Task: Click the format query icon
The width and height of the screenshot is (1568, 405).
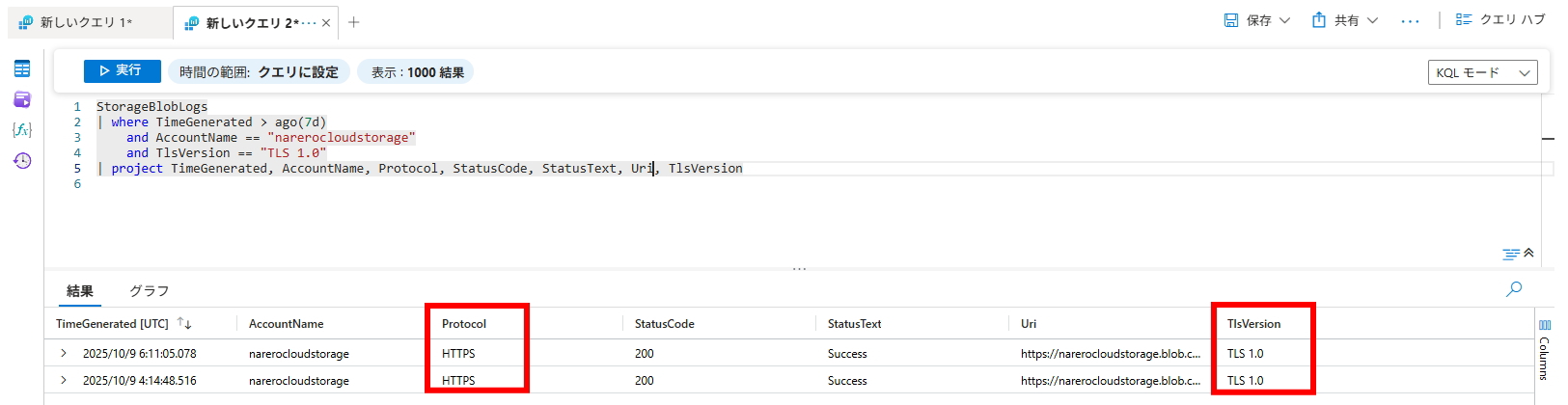Action: point(1510,254)
